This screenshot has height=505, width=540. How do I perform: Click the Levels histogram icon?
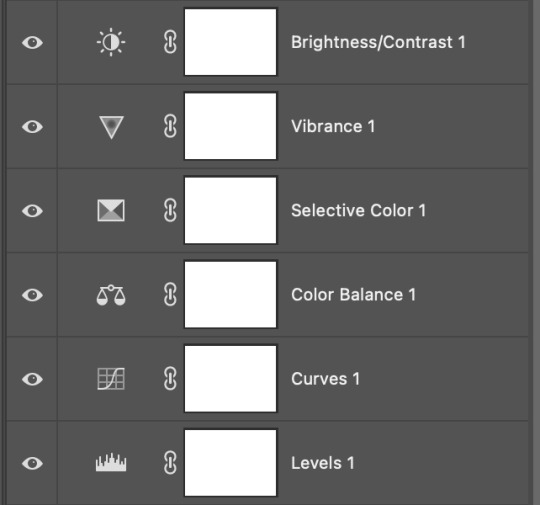pyautogui.click(x=111, y=463)
